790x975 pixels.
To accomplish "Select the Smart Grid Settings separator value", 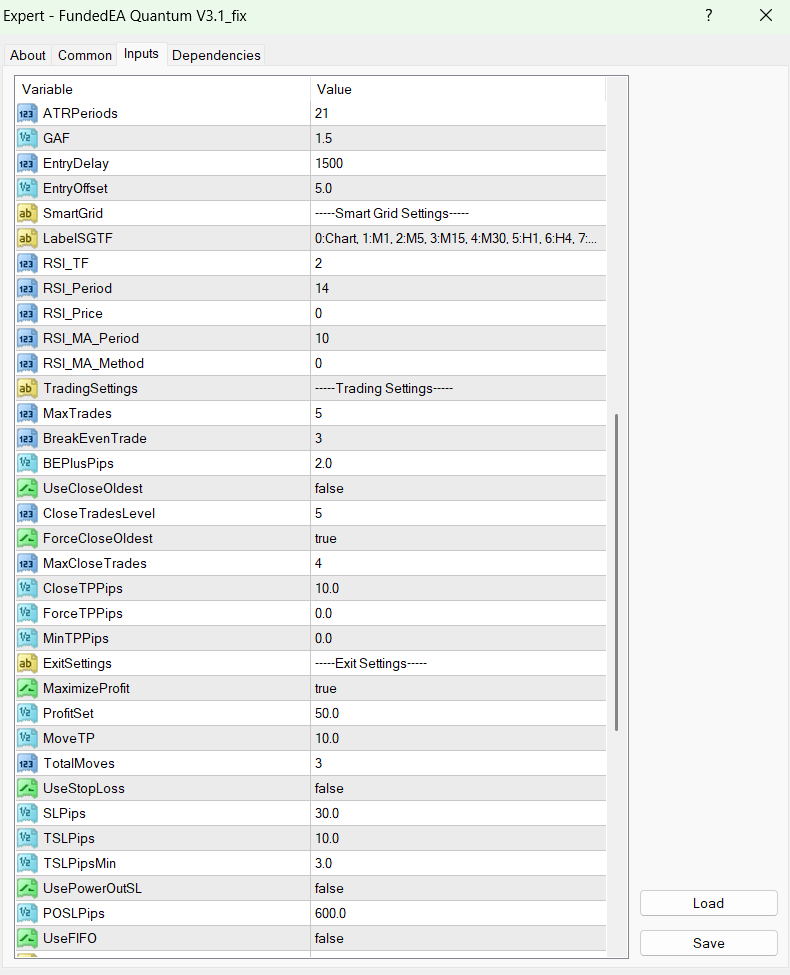I will pyautogui.click(x=458, y=213).
